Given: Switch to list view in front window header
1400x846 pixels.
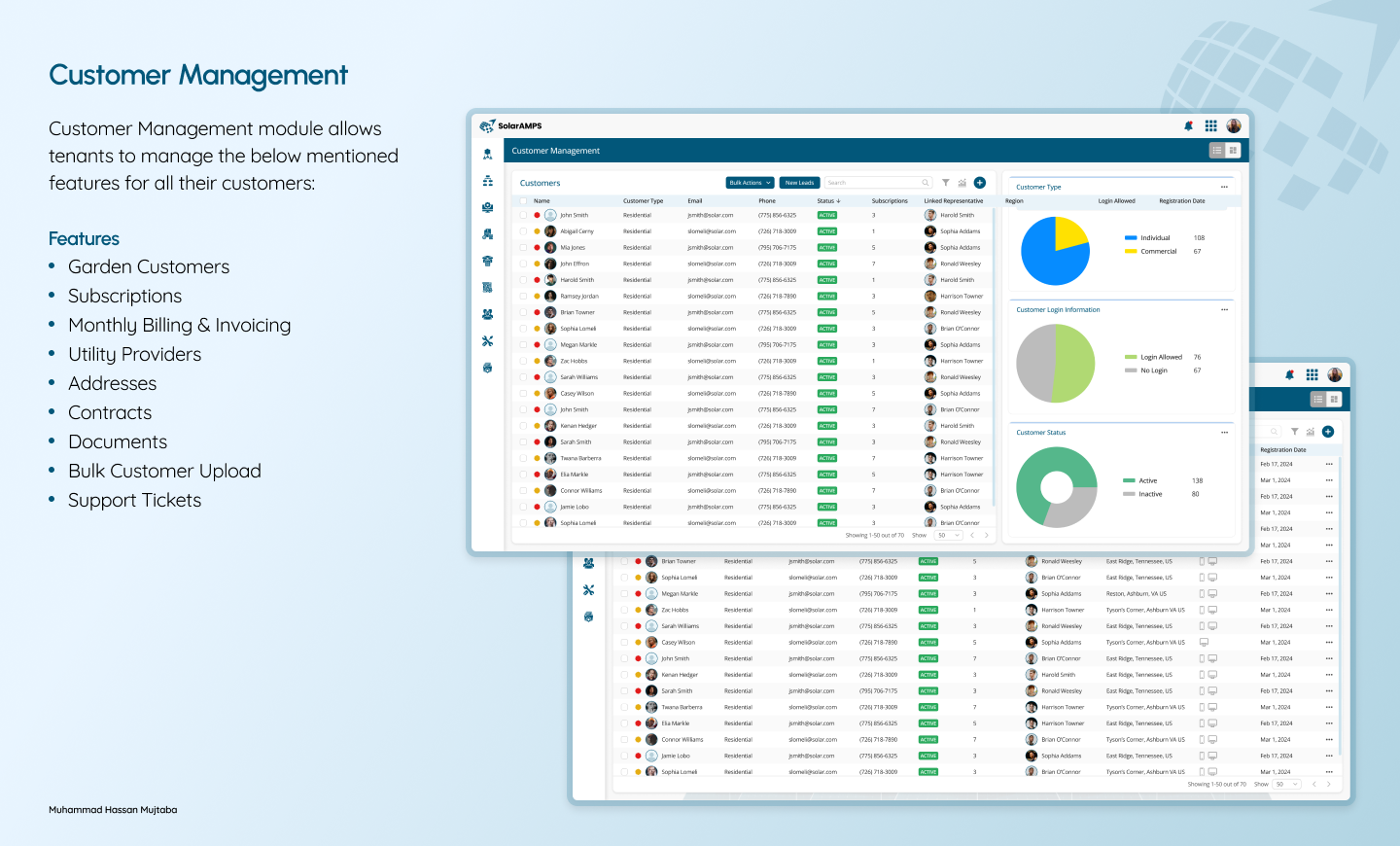Looking at the screenshot, I should click(1216, 151).
